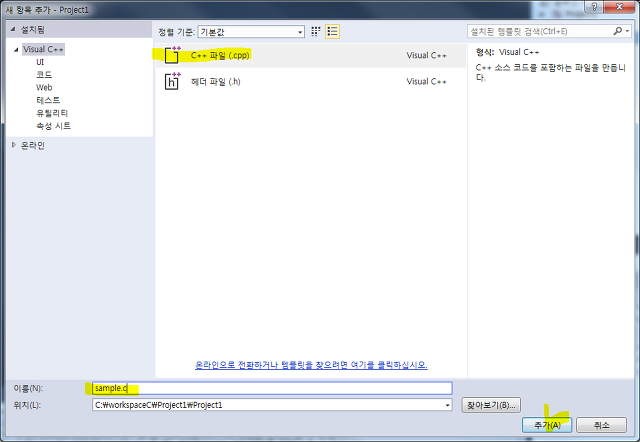640x442 pixels.
Task: Open the sort order 기본값 dropdown
Action: point(251,32)
